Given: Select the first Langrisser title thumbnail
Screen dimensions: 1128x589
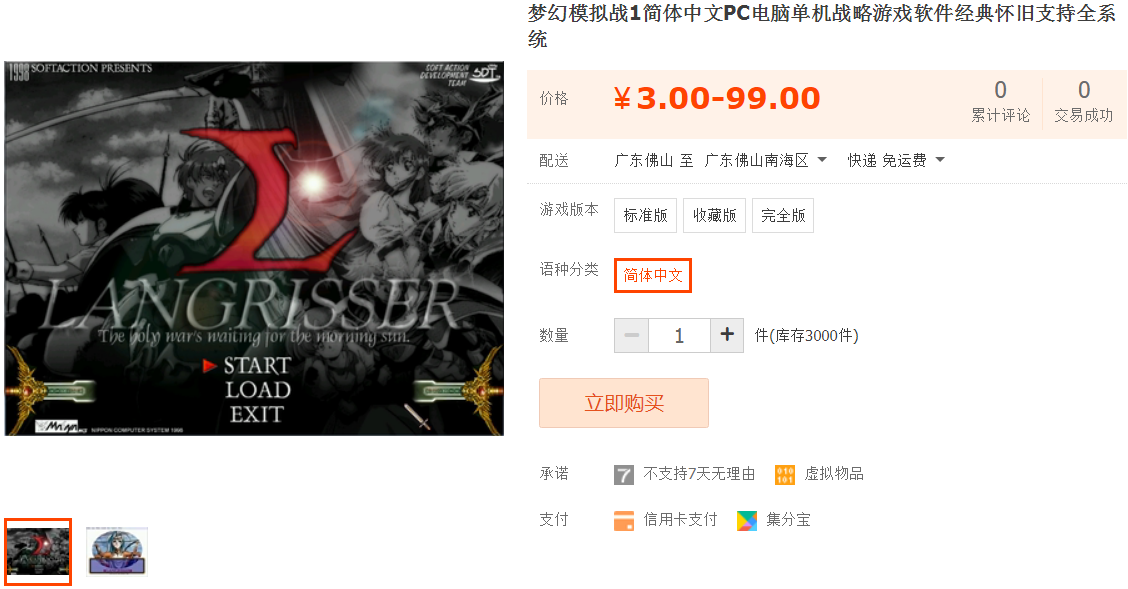Looking at the screenshot, I should 38,552.
